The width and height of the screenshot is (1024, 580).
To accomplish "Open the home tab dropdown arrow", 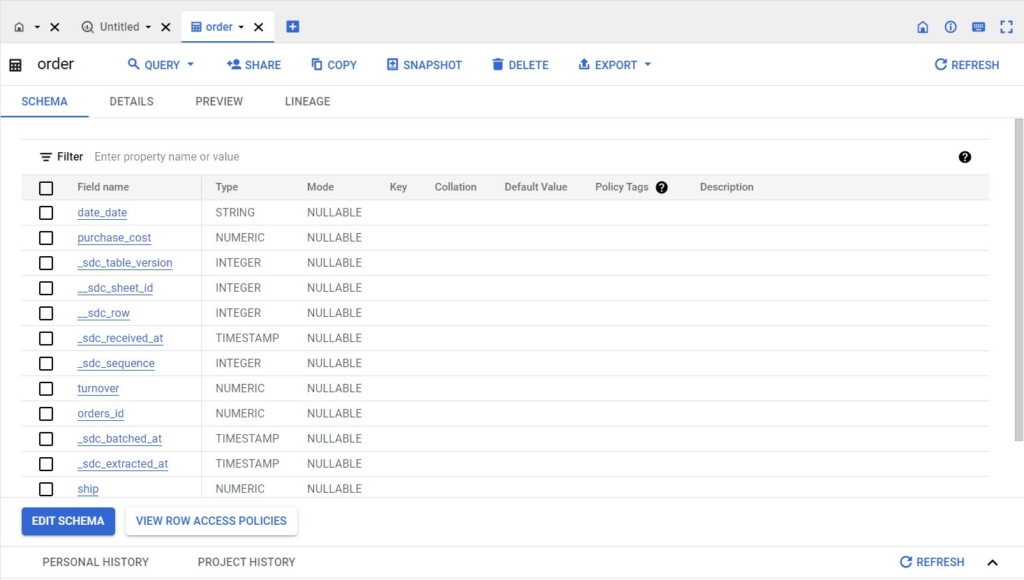I will point(37,27).
